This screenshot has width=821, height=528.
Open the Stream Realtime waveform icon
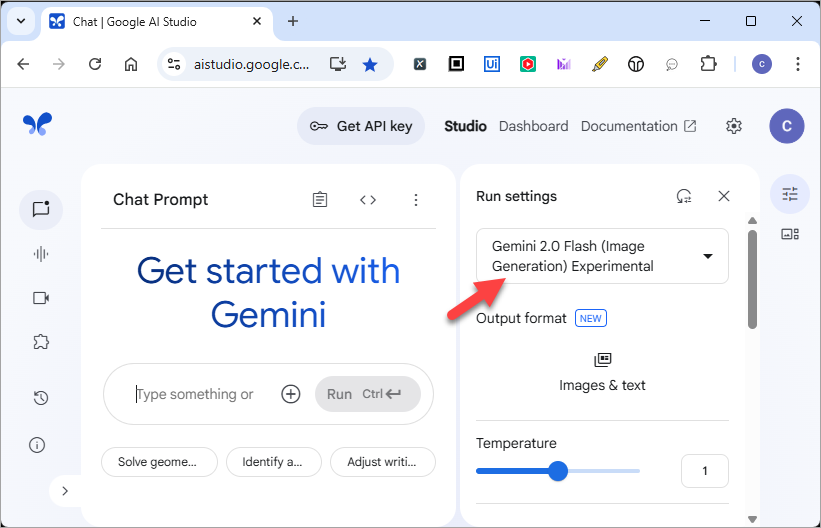[41, 254]
